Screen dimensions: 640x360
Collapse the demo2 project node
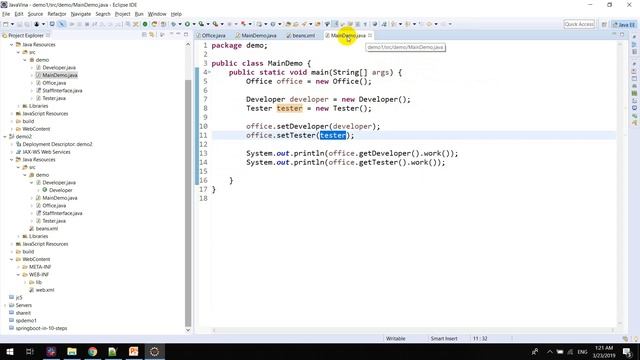[5, 137]
